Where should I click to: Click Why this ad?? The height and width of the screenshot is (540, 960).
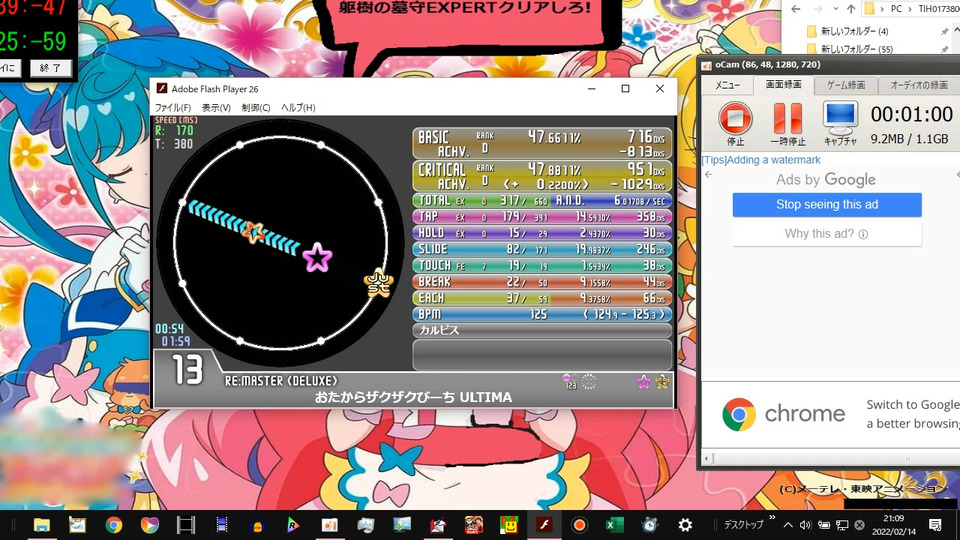pyautogui.click(x=827, y=234)
